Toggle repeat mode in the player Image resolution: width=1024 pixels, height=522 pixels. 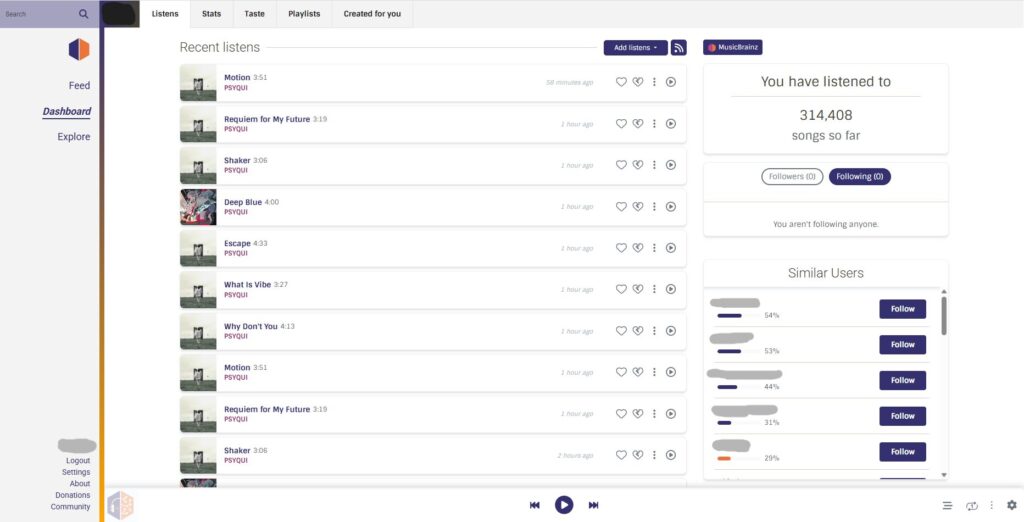click(x=971, y=505)
